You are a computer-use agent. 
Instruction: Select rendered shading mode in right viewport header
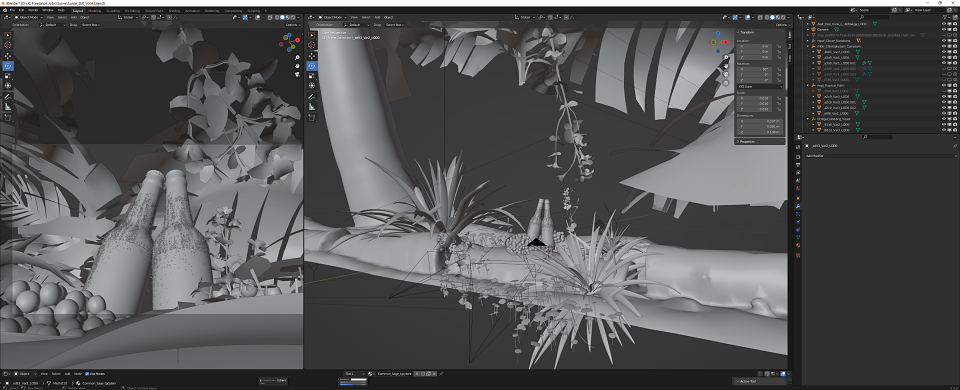click(x=782, y=17)
